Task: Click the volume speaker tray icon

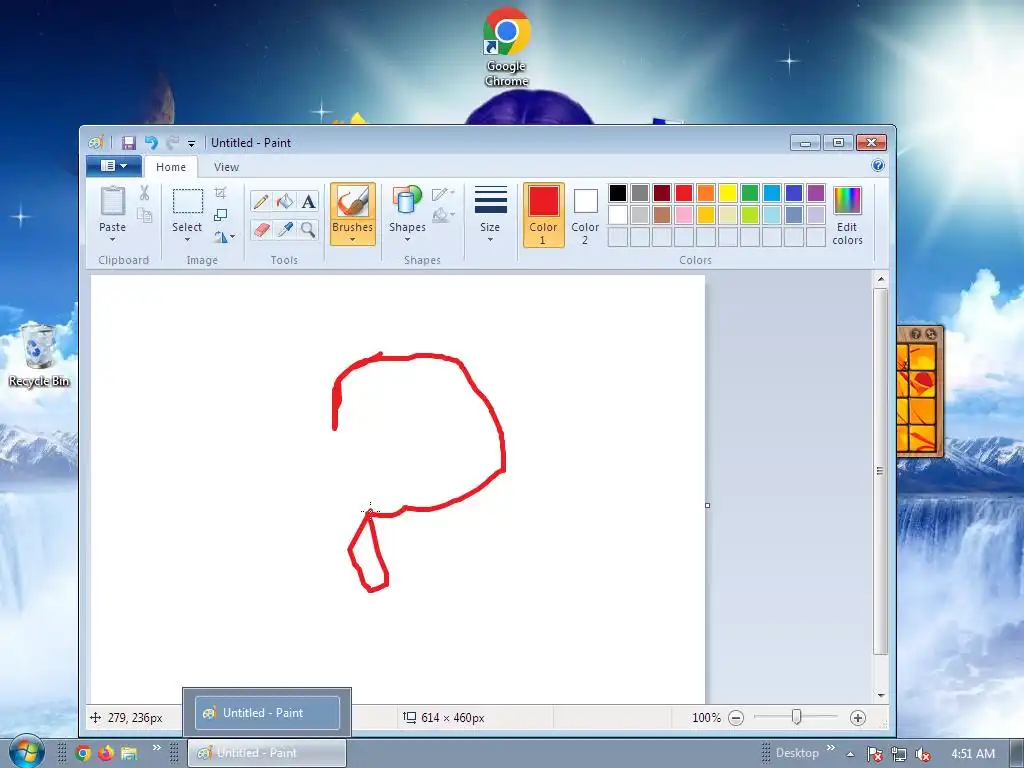Action: pyautogui.click(x=923, y=754)
